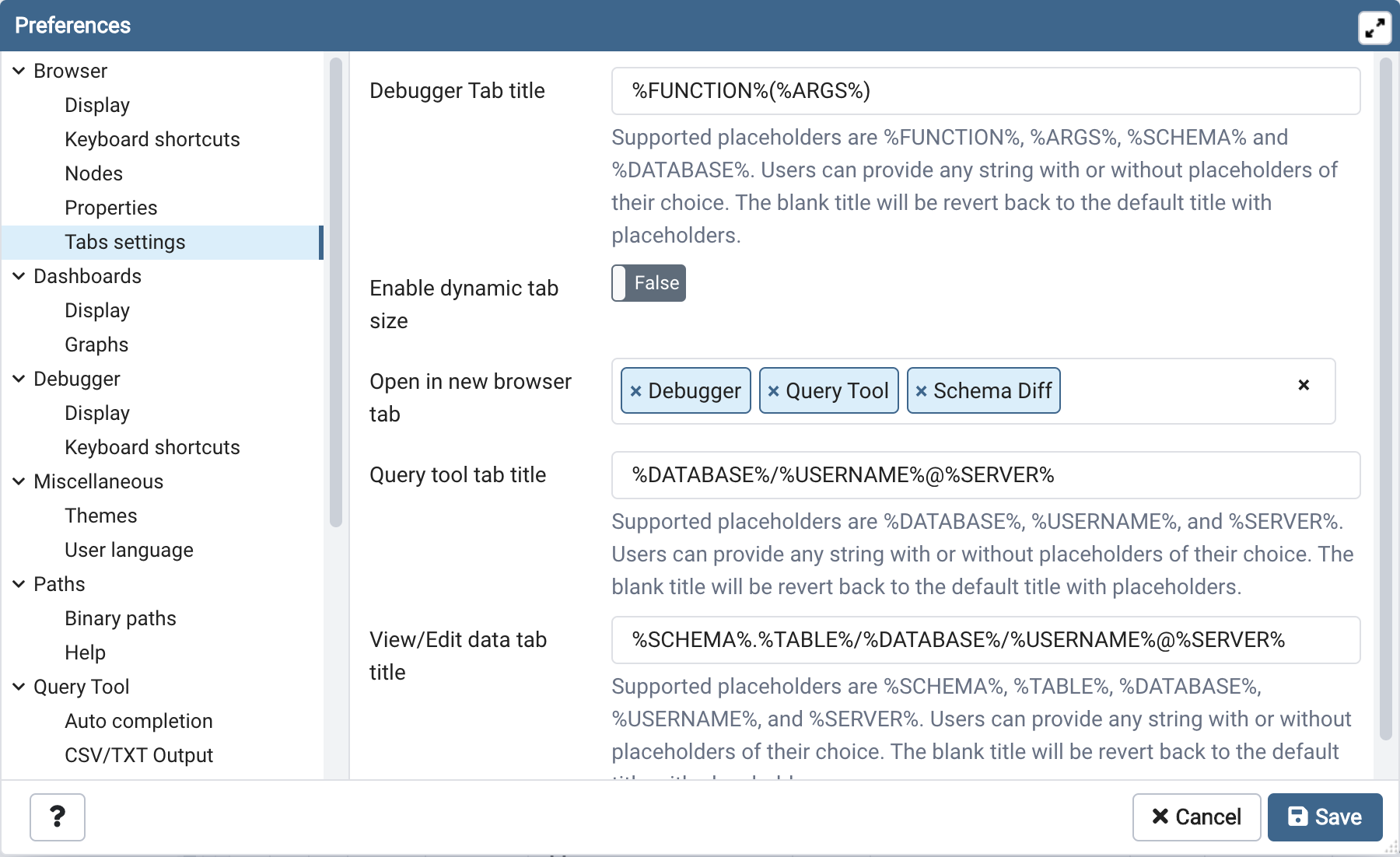Collapse the Miscellaneous tree section
Screen dimensions: 1400x857
coord(19,481)
